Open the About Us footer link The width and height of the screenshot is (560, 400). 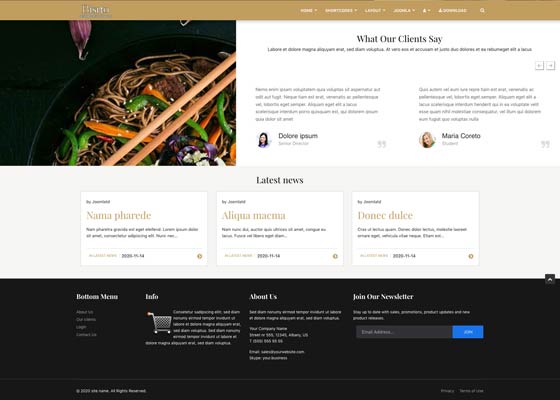(85, 312)
